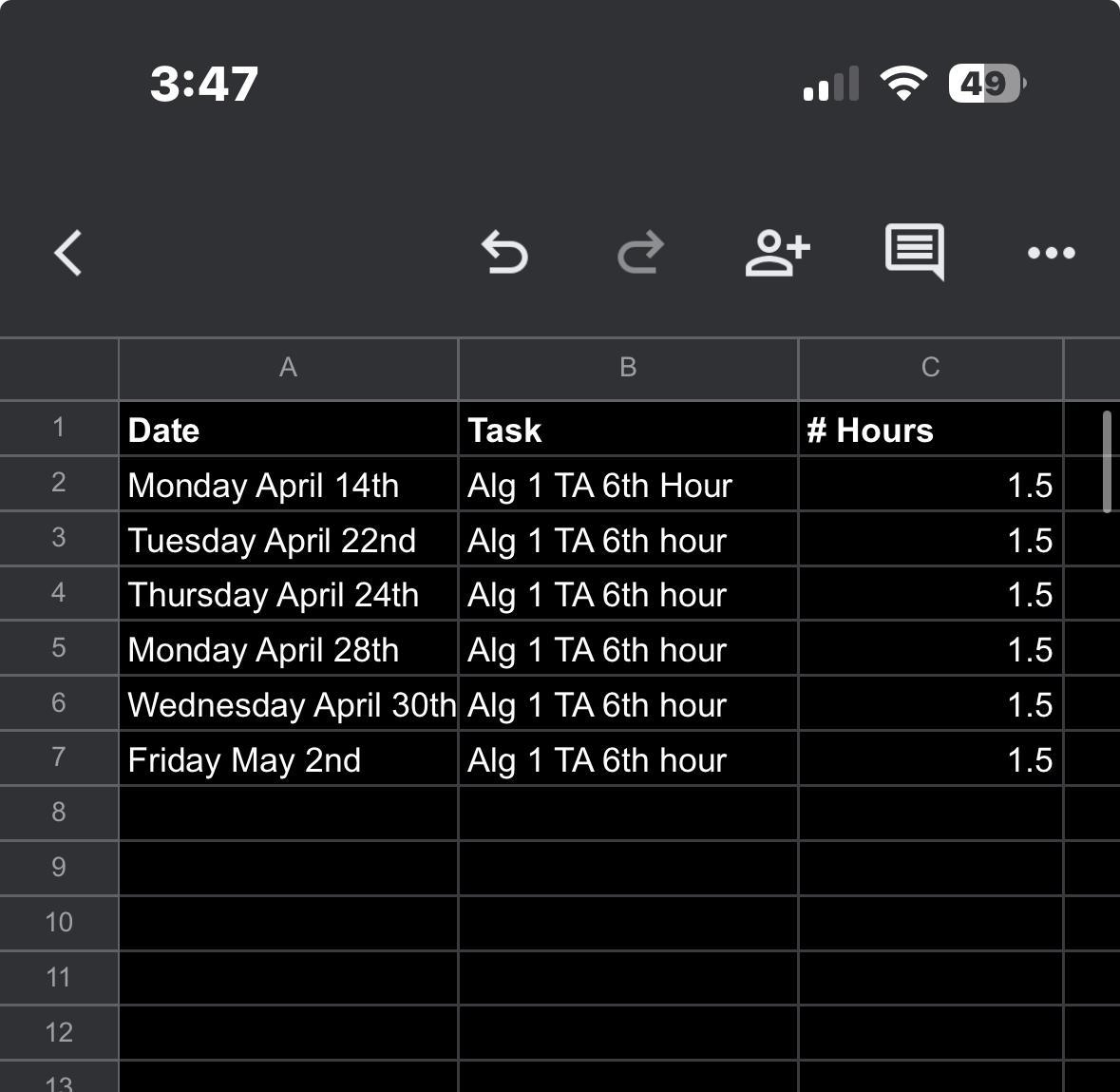Select the # Hours header cell
This screenshot has height=1092, width=1120.
pos(930,430)
